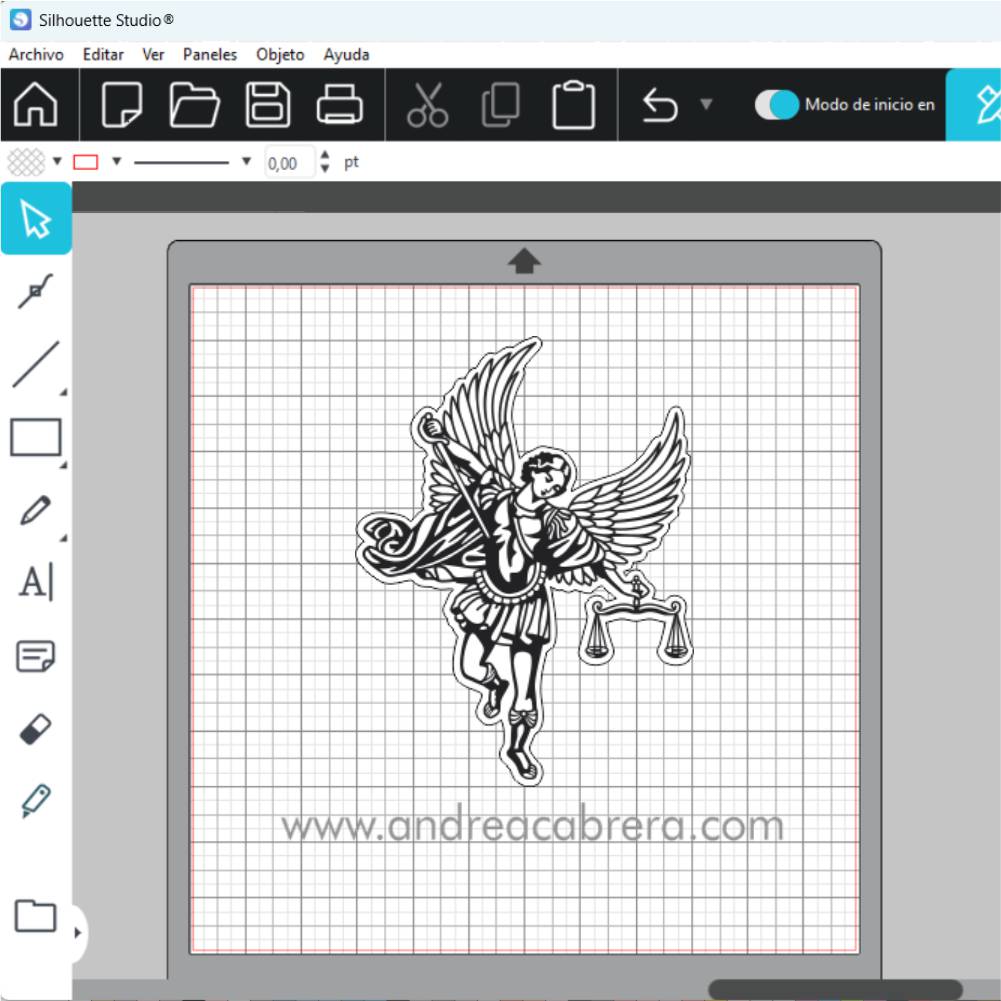The height and width of the screenshot is (1001, 1001).
Task: Disable the Modo de inicio toggle
Action: point(775,103)
